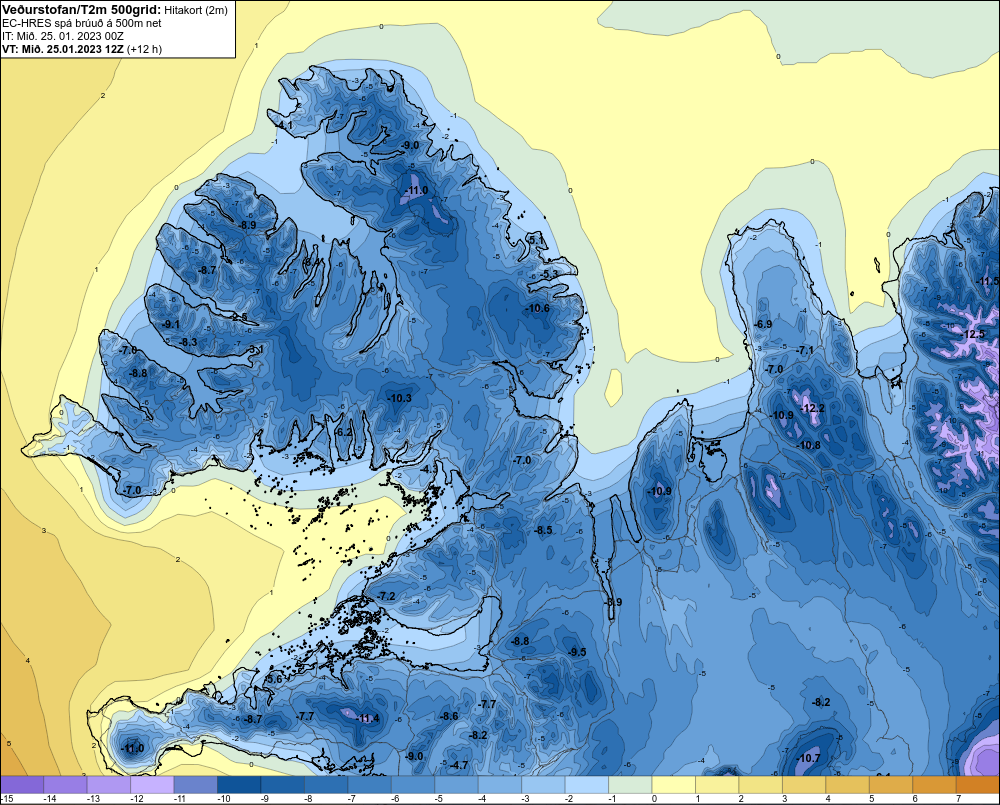1000x805 pixels.
Task: Click the header text 'Hitakort (2m)'
Action: tap(195, 10)
